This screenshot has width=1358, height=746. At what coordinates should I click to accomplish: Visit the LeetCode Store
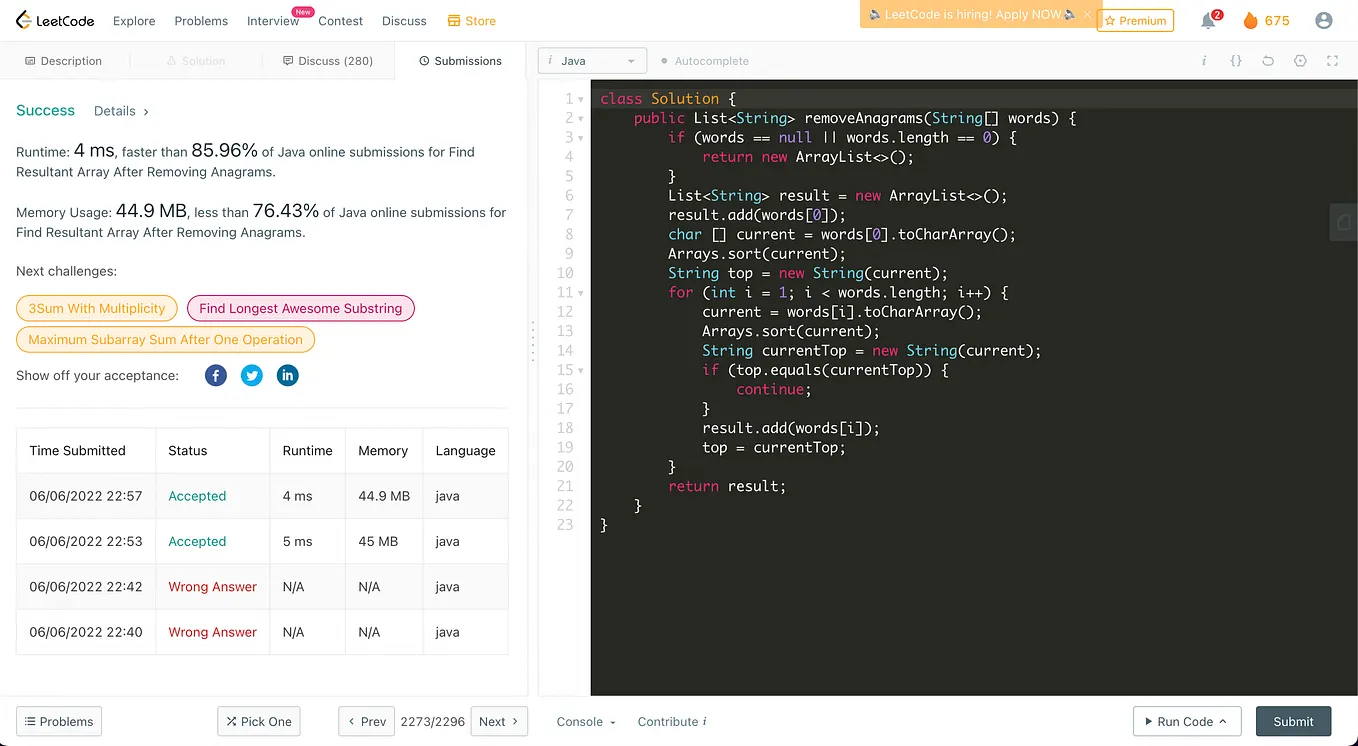pyautogui.click(x=472, y=20)
